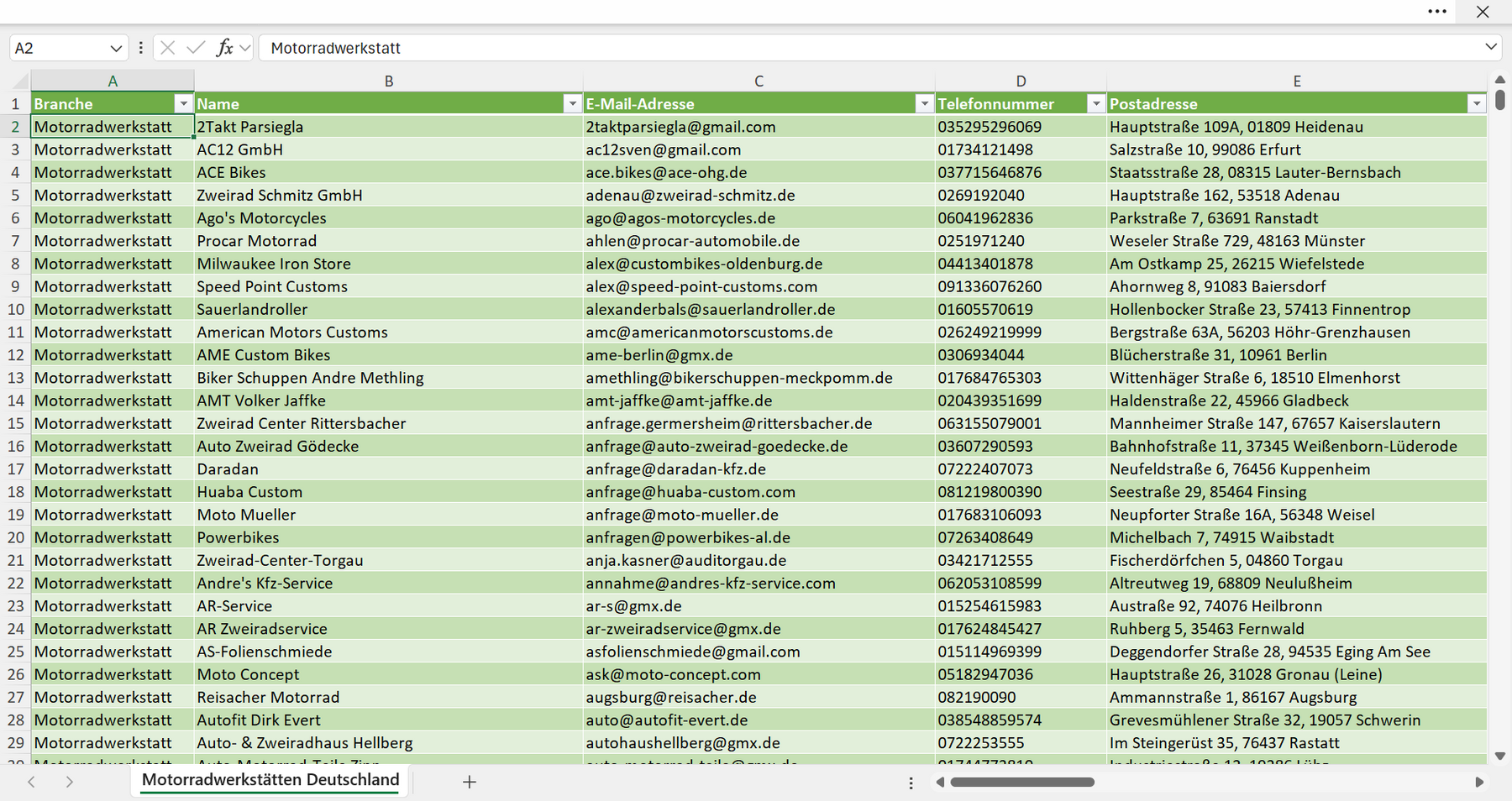Image resolution: width=1512 pixels, height=801 pixels.
Task: Select cell ace.bikes@ace-ohg.de
Action: tap(759, 172)
